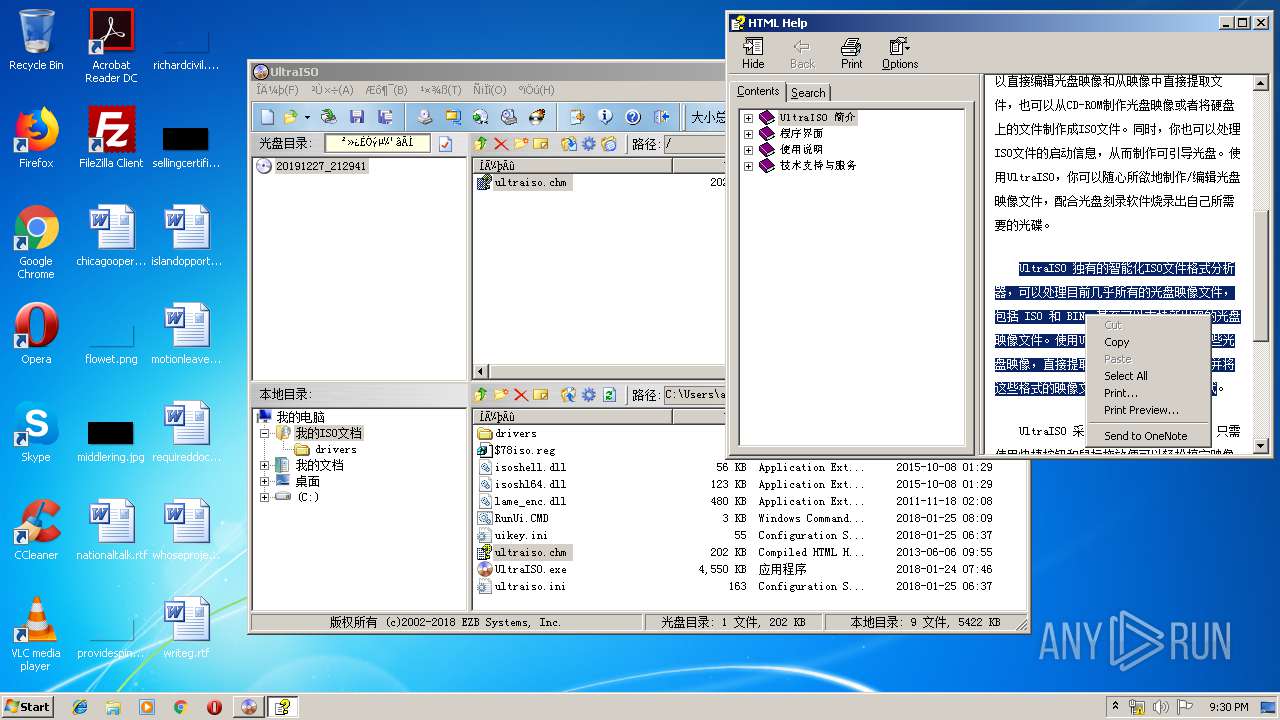Click Opera icon on the taskbar

(x=214, y=707)
